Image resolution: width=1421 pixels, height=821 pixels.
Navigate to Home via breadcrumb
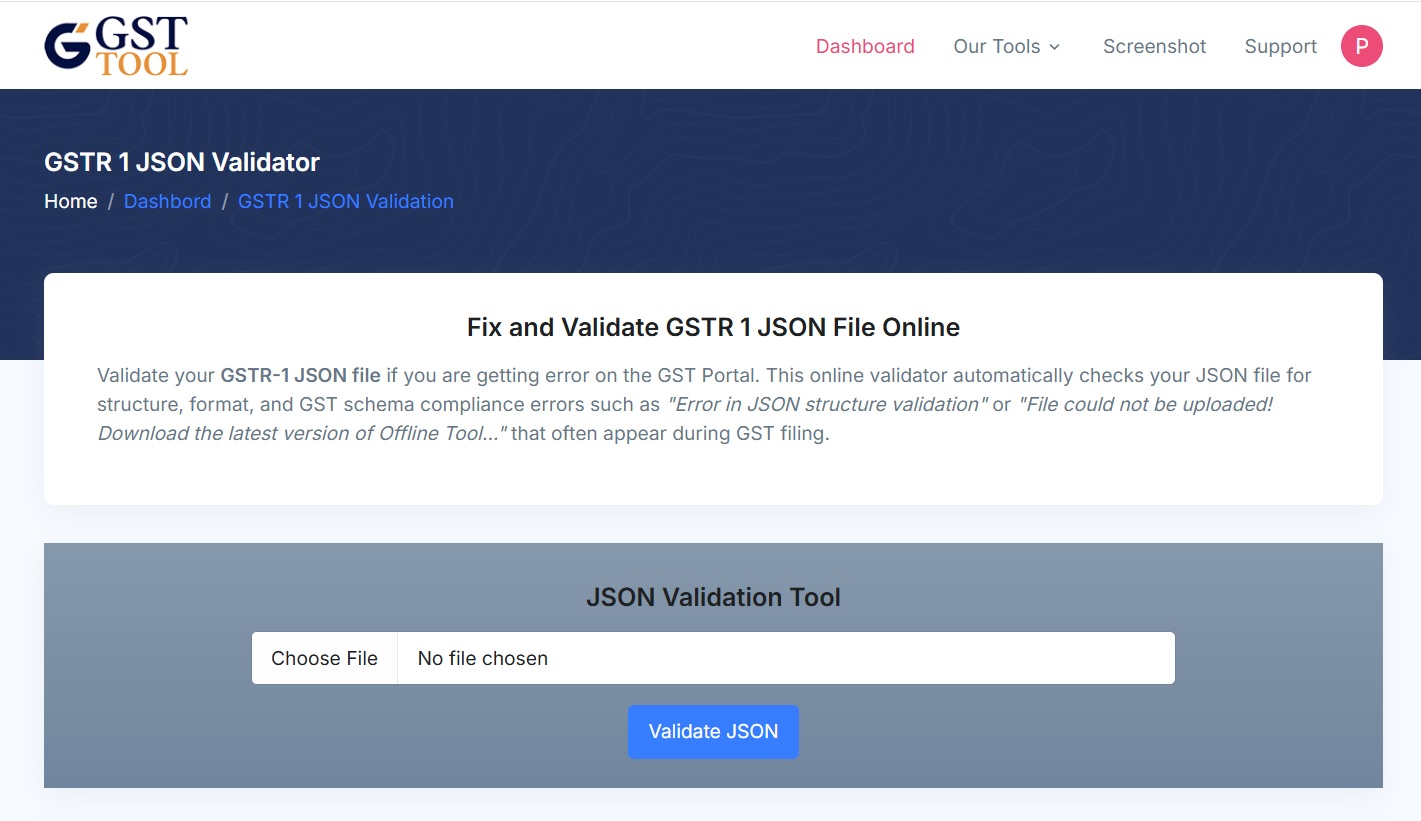tap(70, 201)
